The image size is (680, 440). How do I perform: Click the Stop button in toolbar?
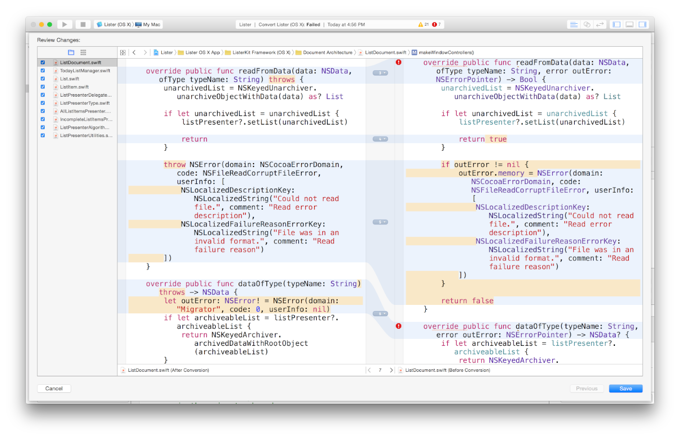(x=83, y=25)
